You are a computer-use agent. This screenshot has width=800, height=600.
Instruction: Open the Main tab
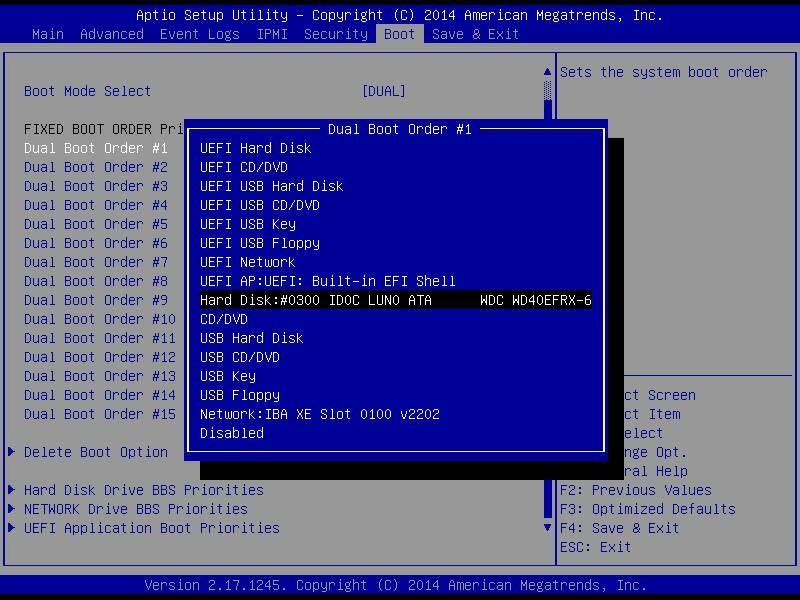pos(48,34)
